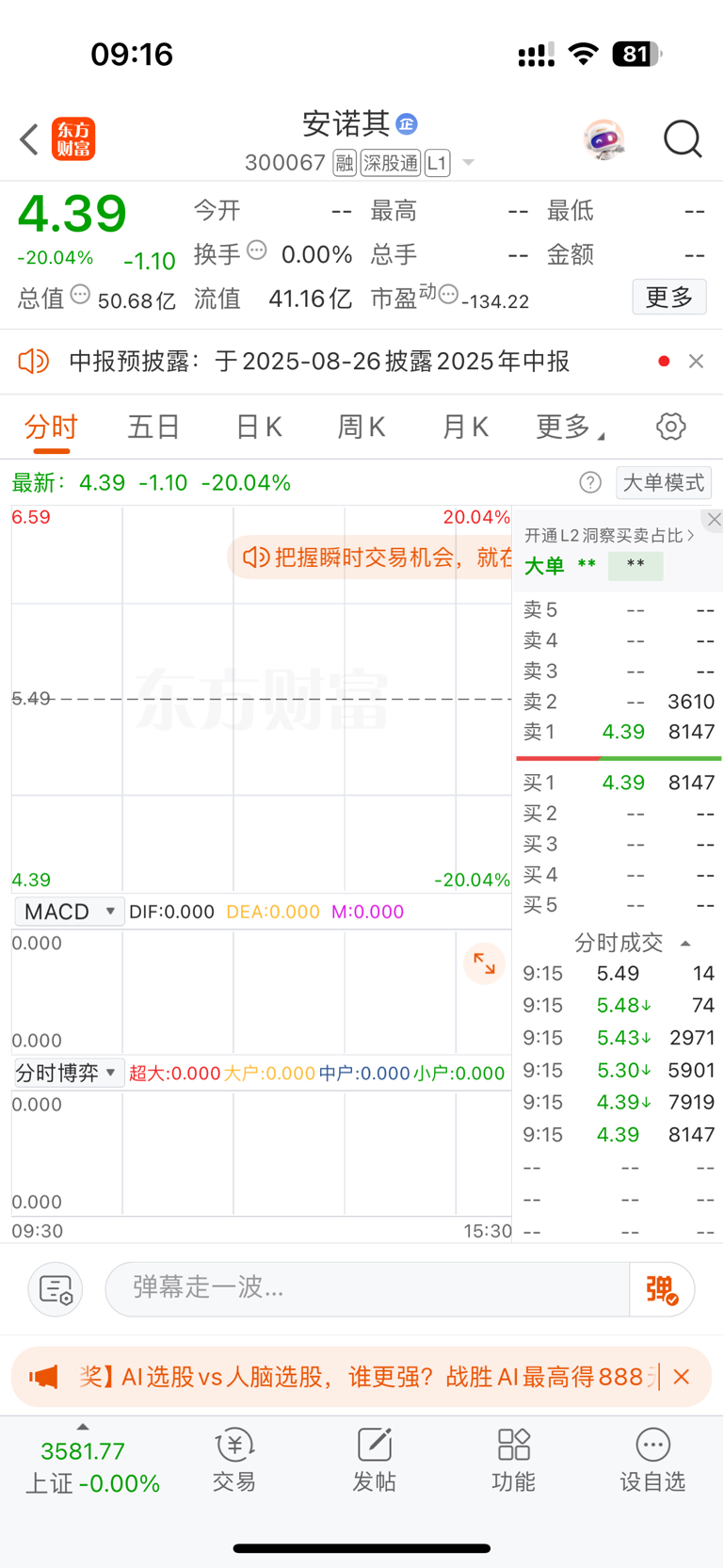Open the MACD indicator dropdown
The height and width of the screenshot is (1568, 724).
coord(70,912)
